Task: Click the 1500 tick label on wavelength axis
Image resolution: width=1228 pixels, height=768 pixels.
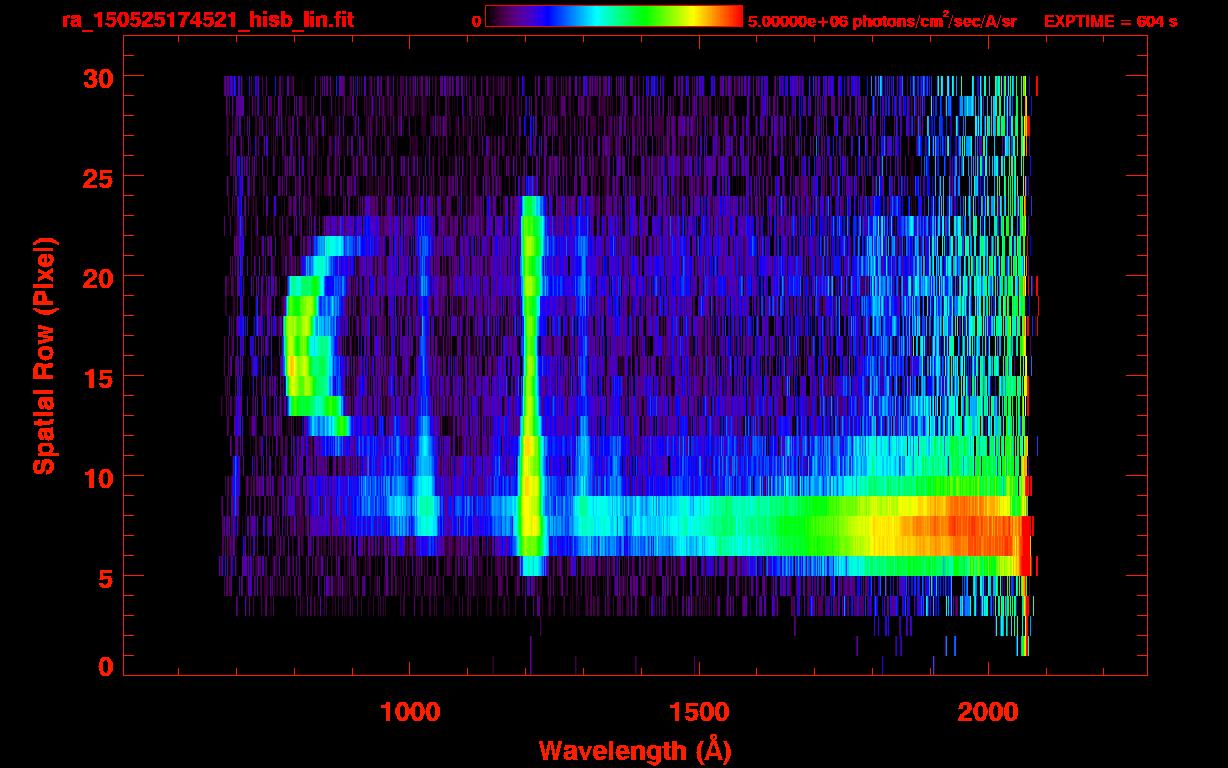Action: (698, 711)
